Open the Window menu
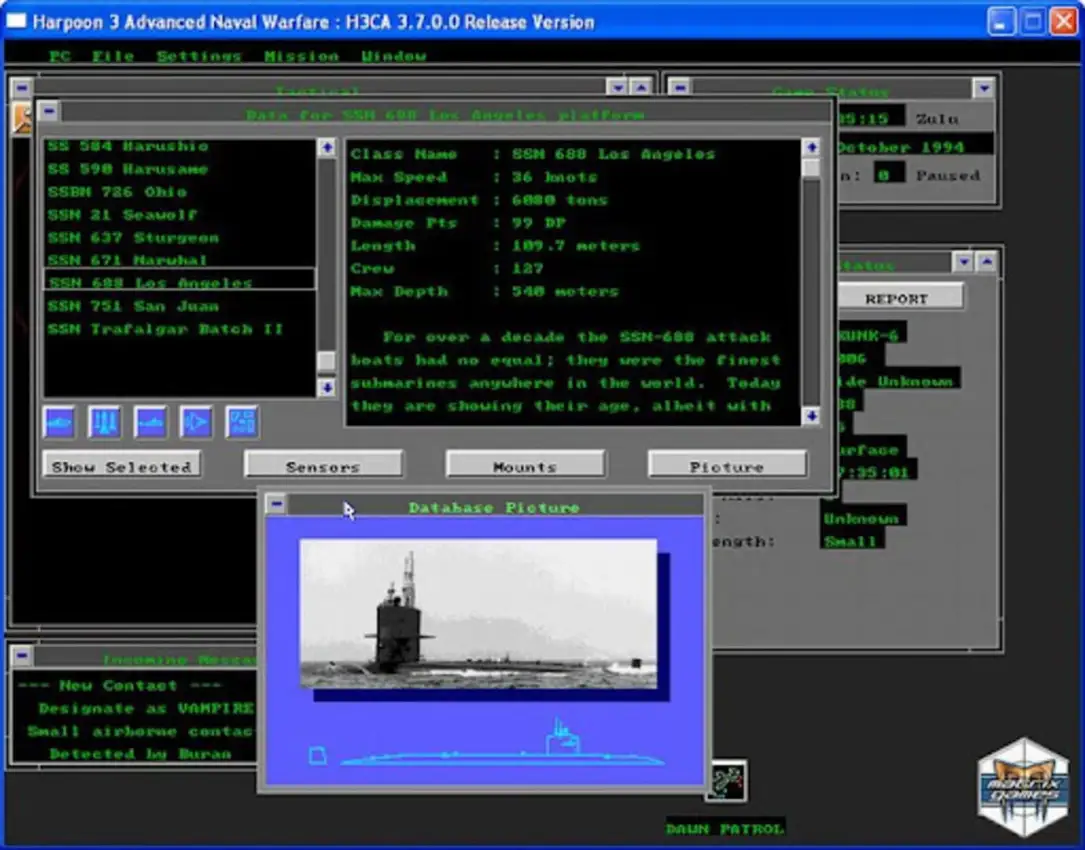 [x=394, y=56]
